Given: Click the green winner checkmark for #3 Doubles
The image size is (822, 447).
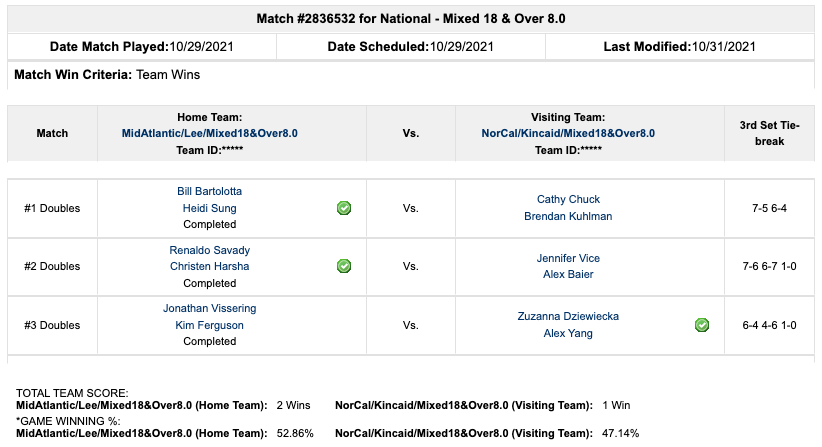Looking at the screenshot, I should [x=702, y=325].
